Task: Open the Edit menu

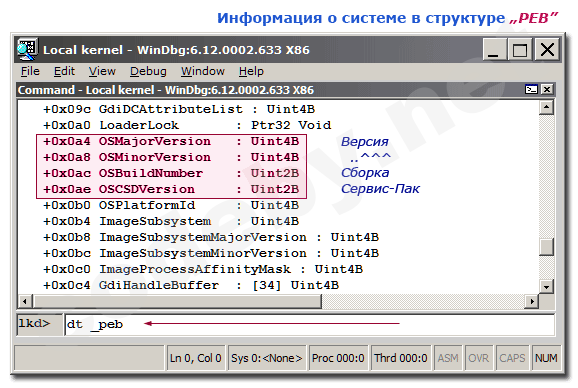Action: click(x=64, y=71)
